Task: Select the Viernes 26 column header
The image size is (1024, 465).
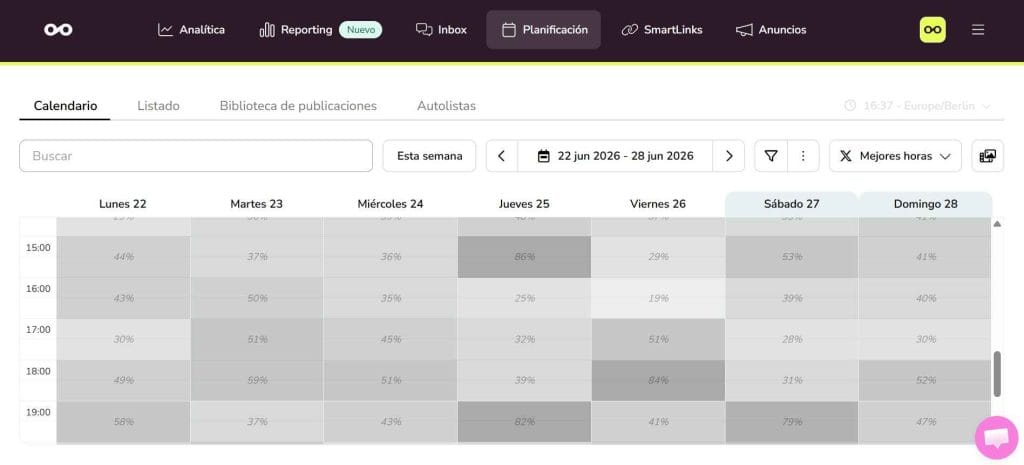Action: (x=658, y=204)
